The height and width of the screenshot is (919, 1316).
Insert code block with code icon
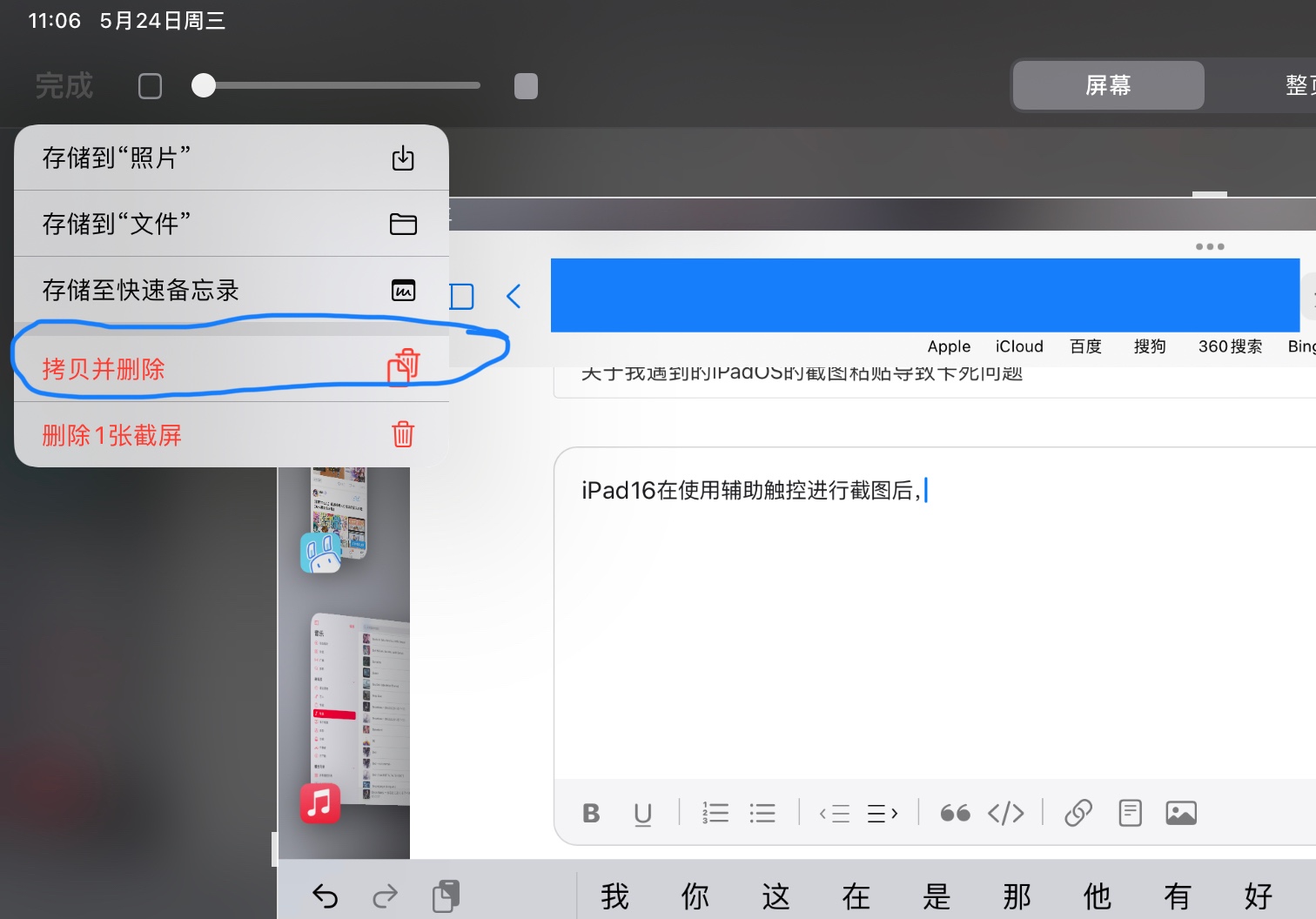1005,813
